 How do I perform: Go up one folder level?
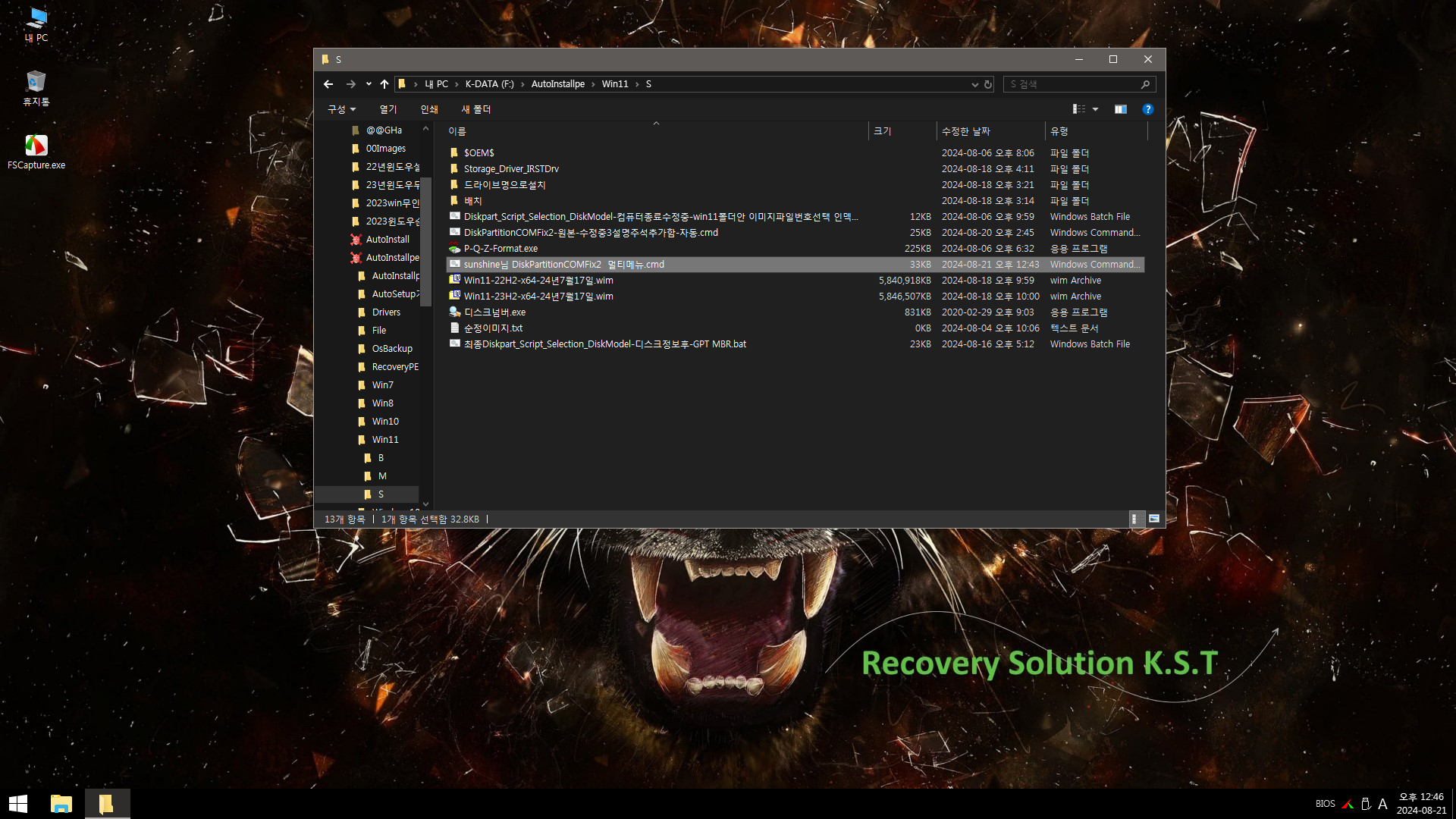coord(384,84)
